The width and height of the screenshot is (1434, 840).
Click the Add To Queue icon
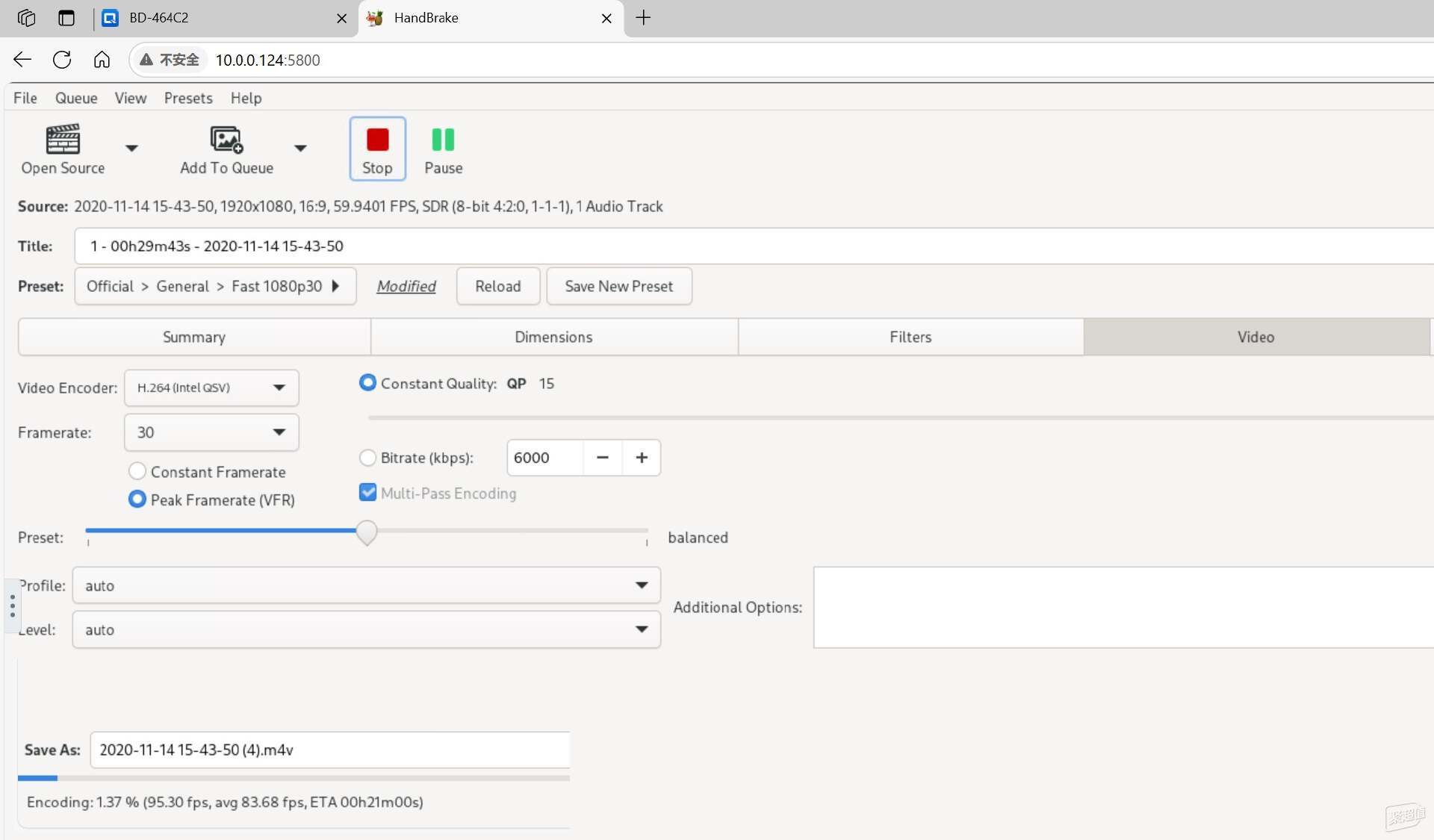(226, 139)
